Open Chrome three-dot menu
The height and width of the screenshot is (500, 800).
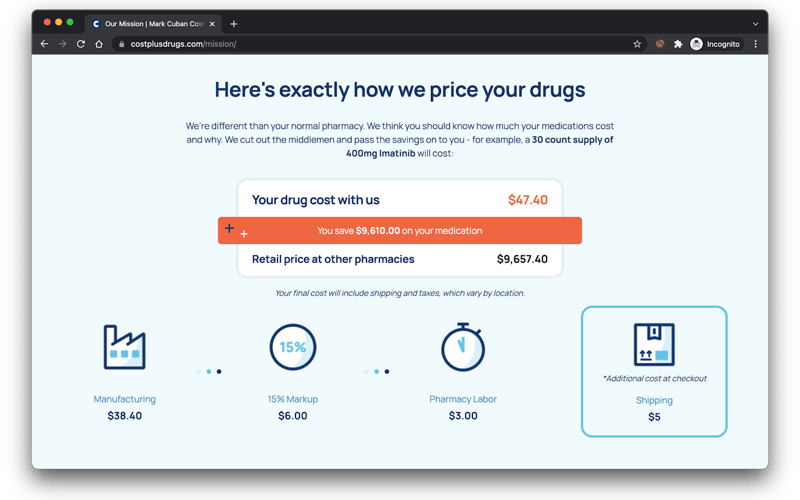(756, 44)
